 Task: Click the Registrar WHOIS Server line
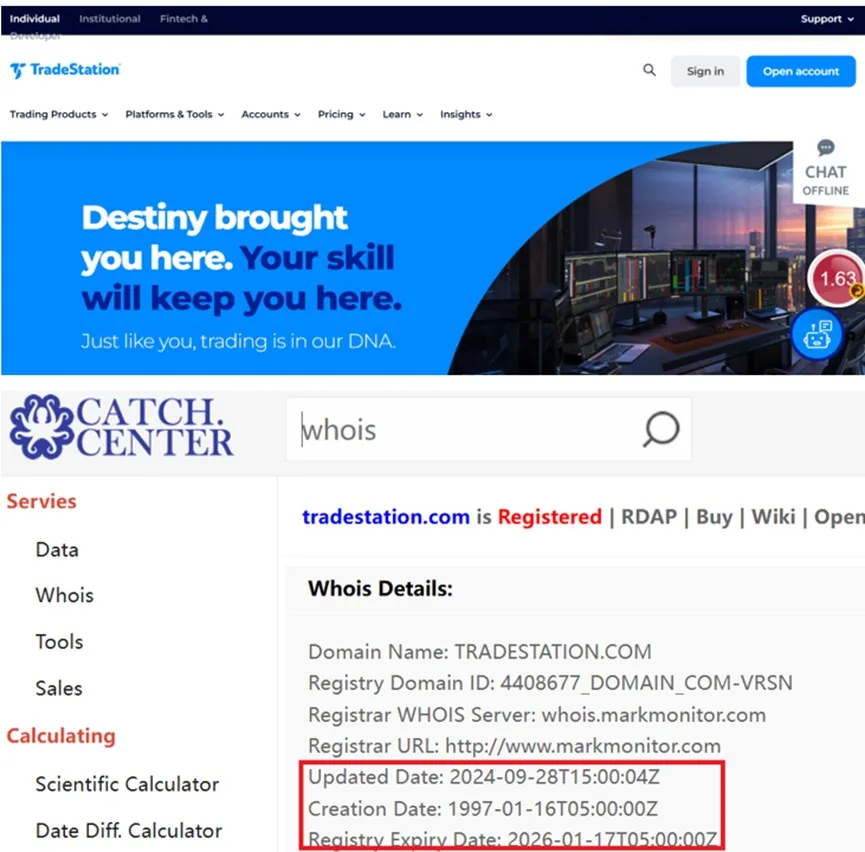pos(537,715)
